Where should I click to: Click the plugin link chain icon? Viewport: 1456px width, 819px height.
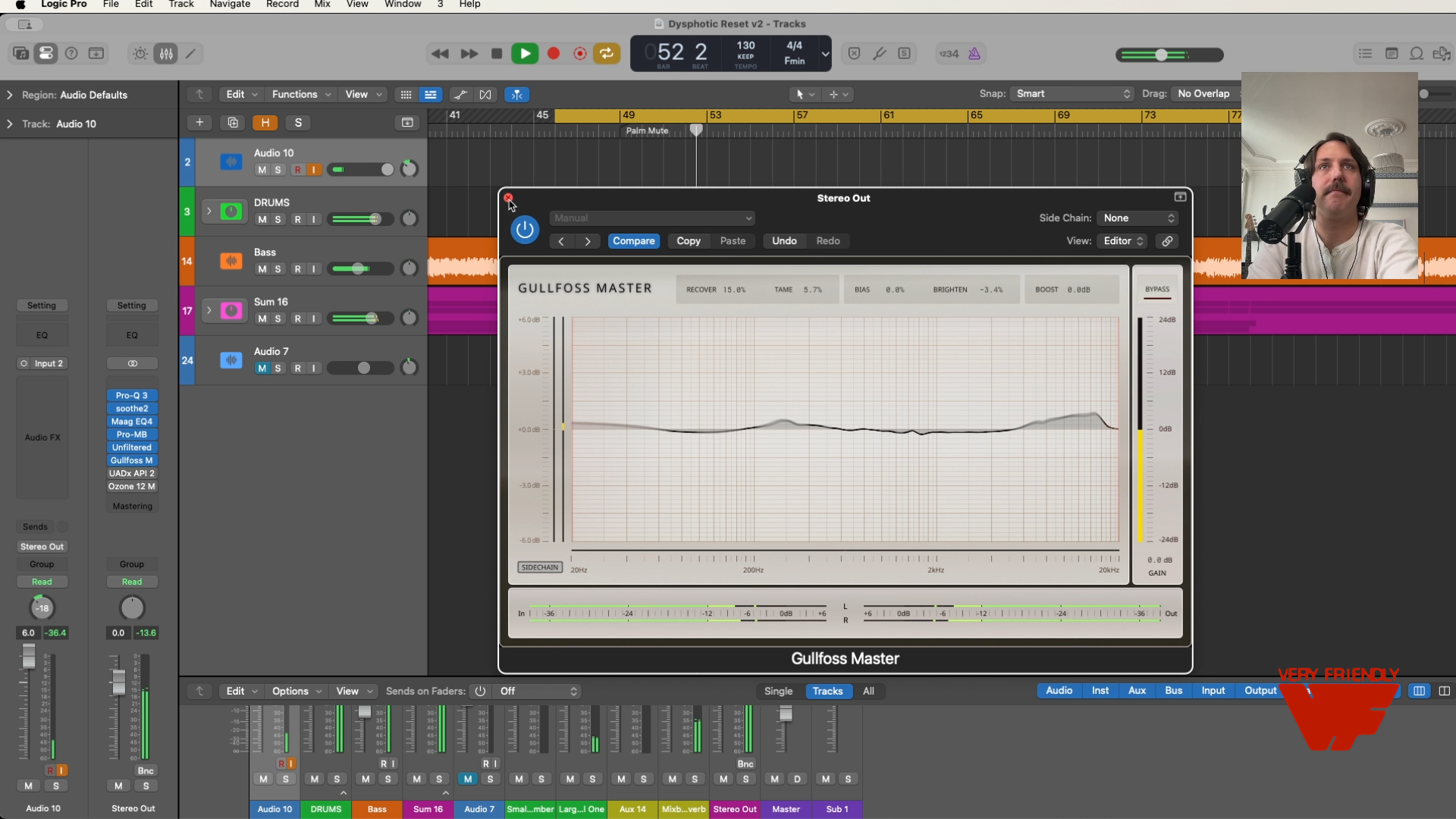pyautogui.click(x=1168, y=241)
